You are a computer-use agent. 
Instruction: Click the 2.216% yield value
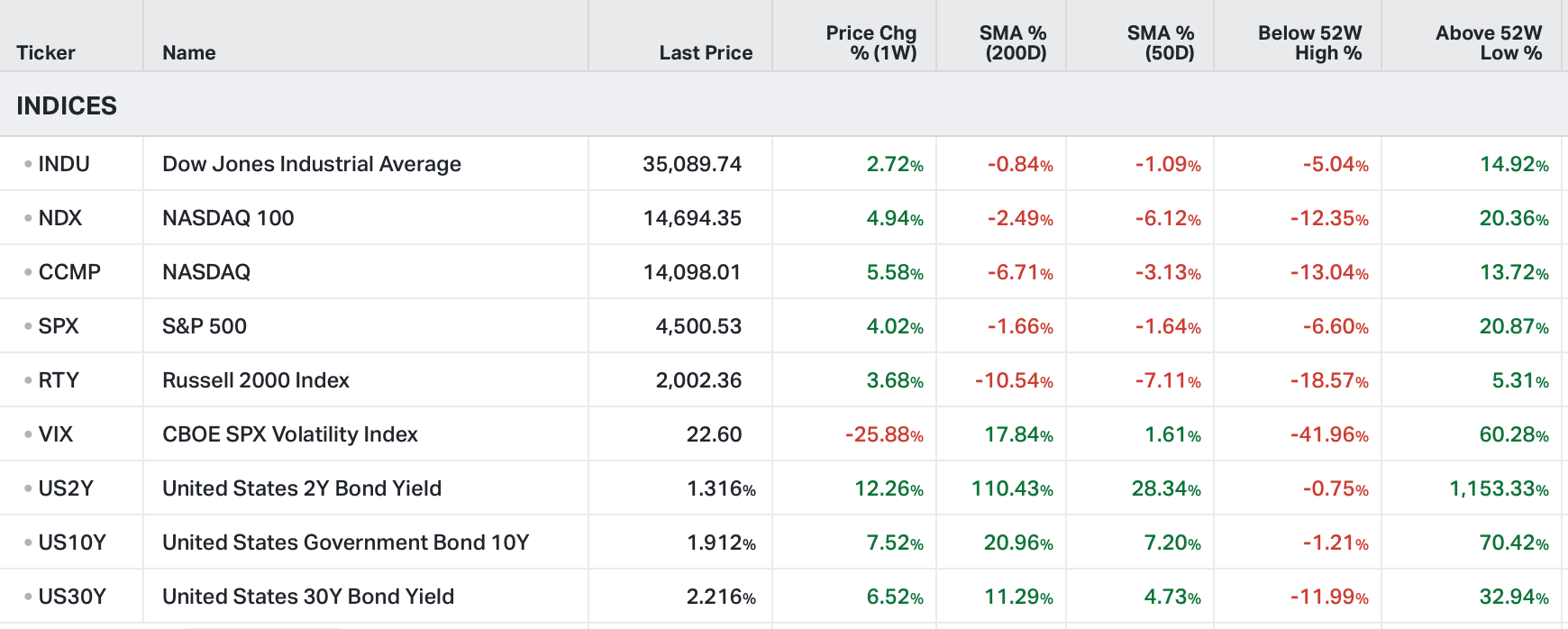click(721, 597)
